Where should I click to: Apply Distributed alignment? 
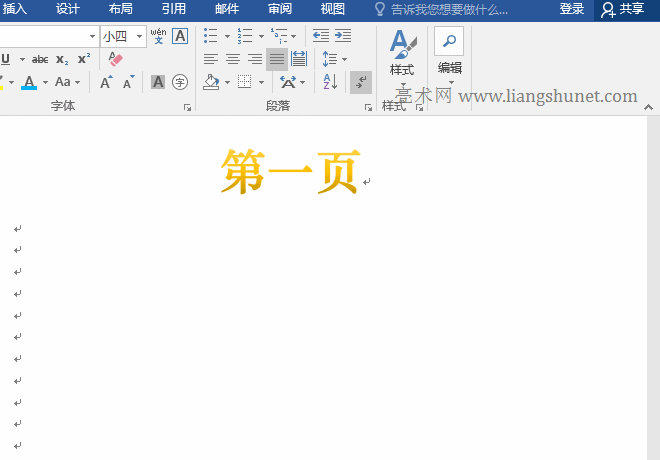coord(299,59)
